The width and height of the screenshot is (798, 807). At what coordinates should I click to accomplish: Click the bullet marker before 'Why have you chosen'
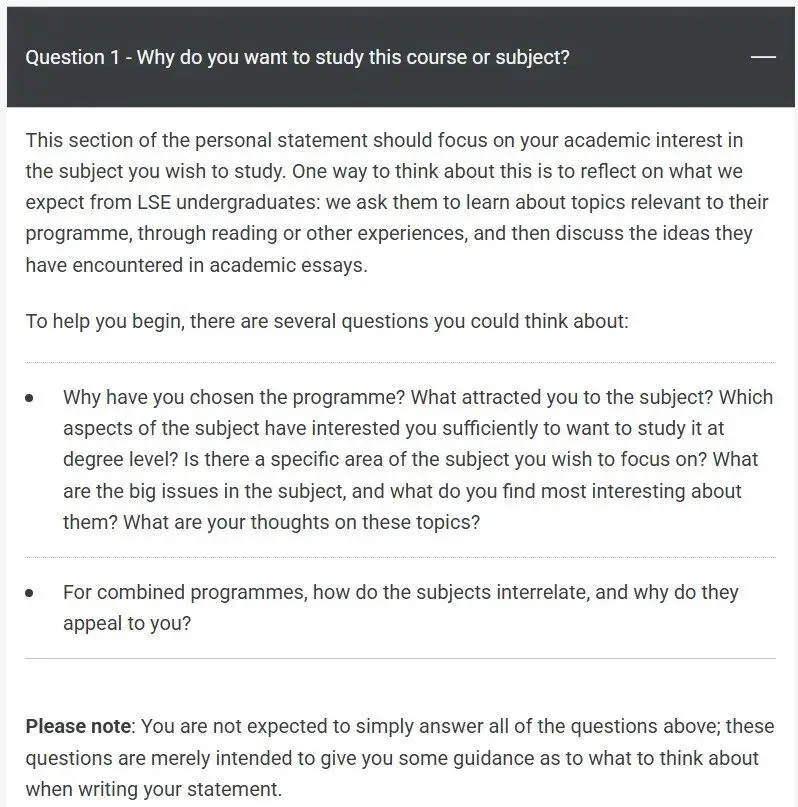[x=30, y=398]
